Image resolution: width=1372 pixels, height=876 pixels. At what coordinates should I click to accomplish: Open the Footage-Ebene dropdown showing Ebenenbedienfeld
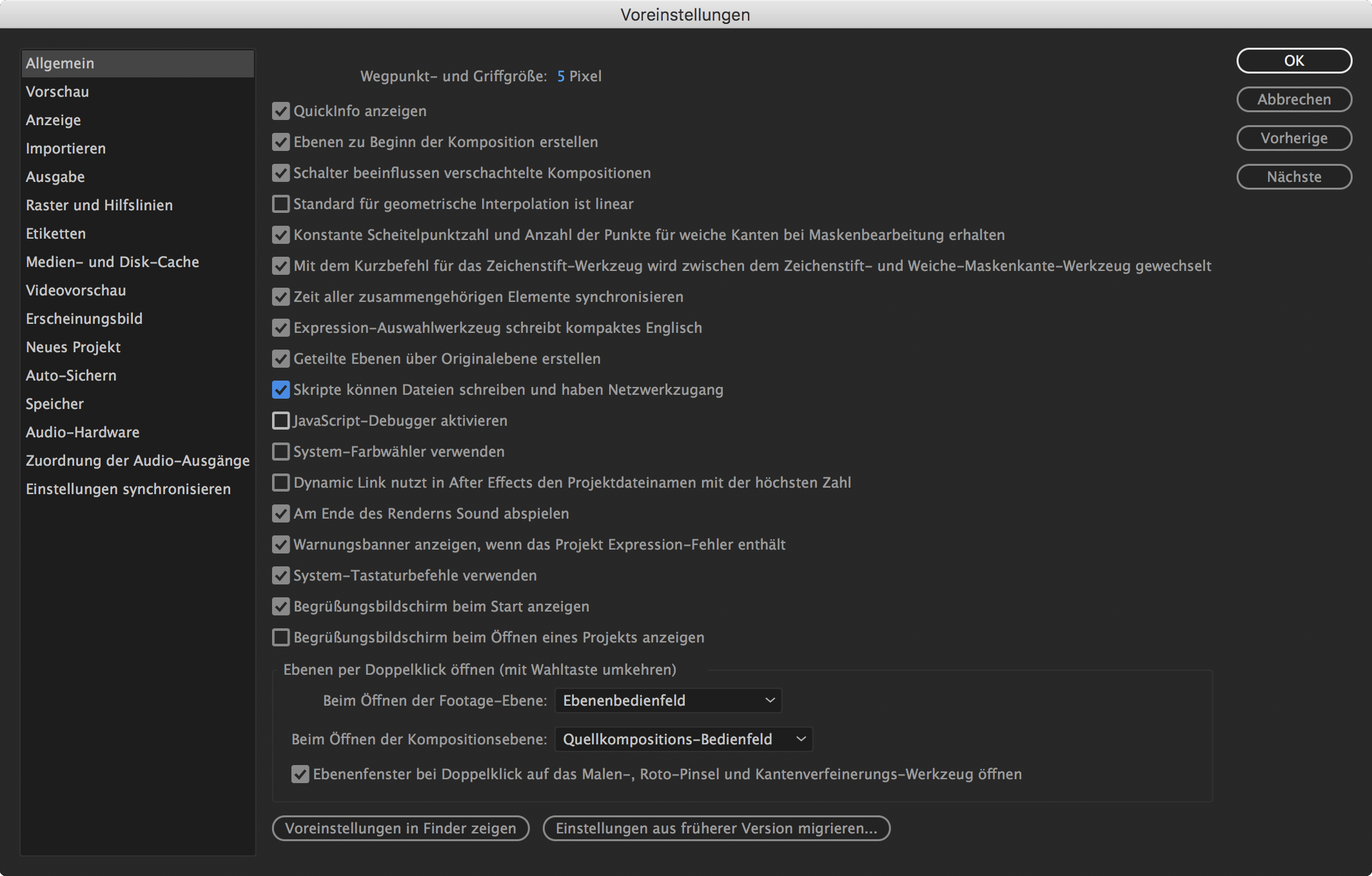(668, 701)
